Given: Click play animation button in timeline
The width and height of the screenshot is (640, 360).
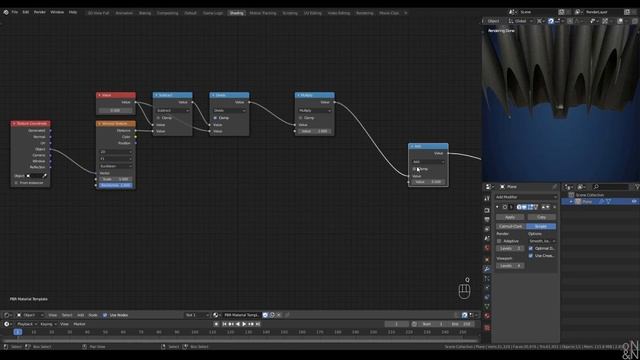Looking at the screenshot, I should 244,324.
